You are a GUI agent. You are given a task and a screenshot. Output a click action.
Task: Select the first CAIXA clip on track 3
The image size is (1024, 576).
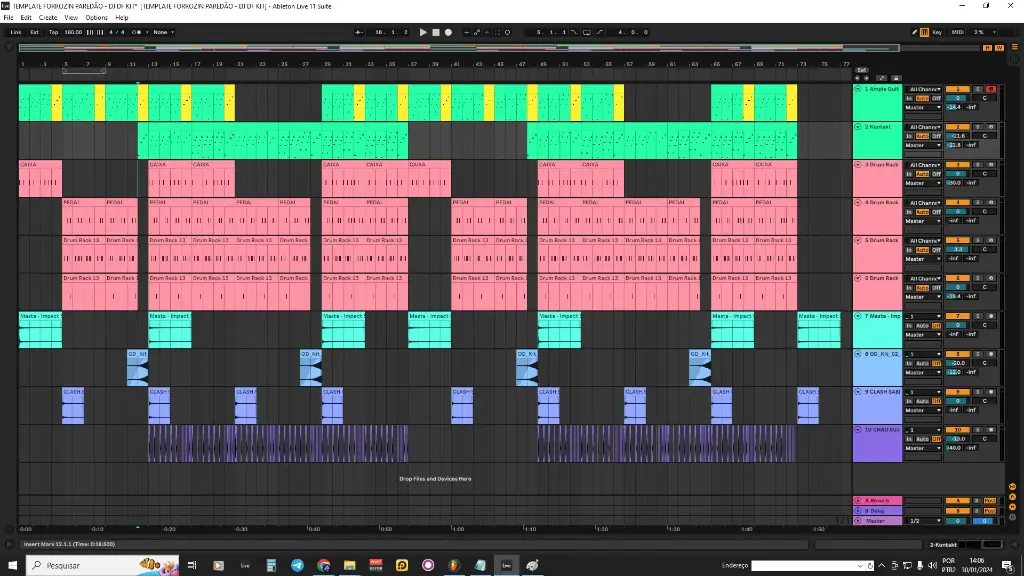pos(40,178)
